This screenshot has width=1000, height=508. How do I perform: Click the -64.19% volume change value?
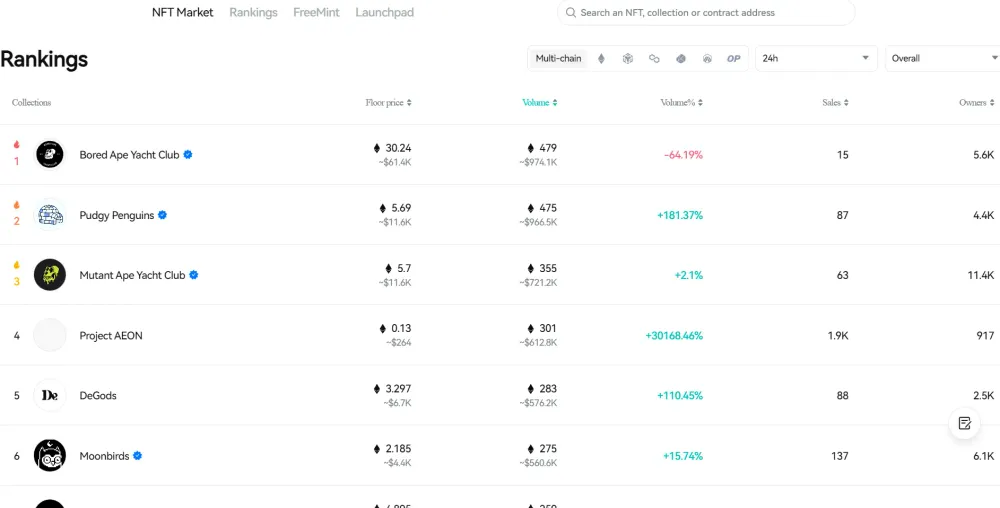click(x=683, y=154)
